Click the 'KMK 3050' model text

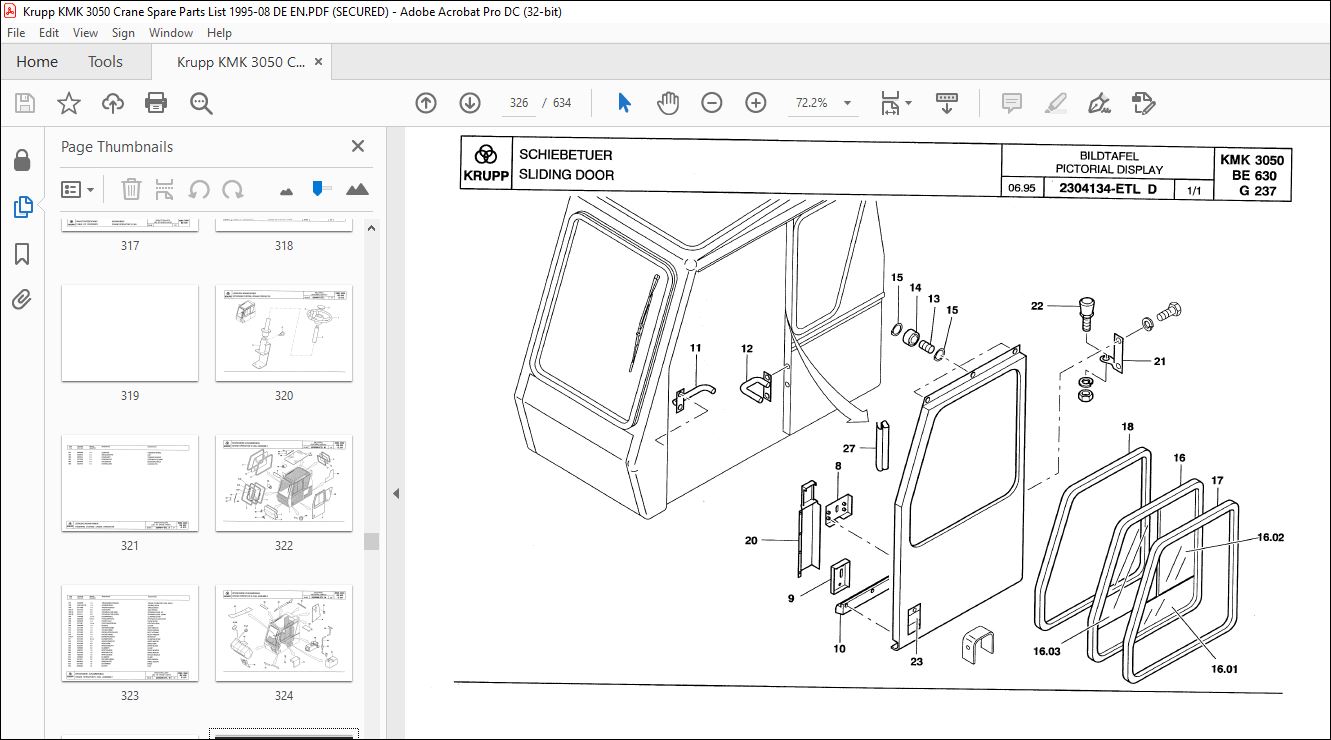[1251, 160]
